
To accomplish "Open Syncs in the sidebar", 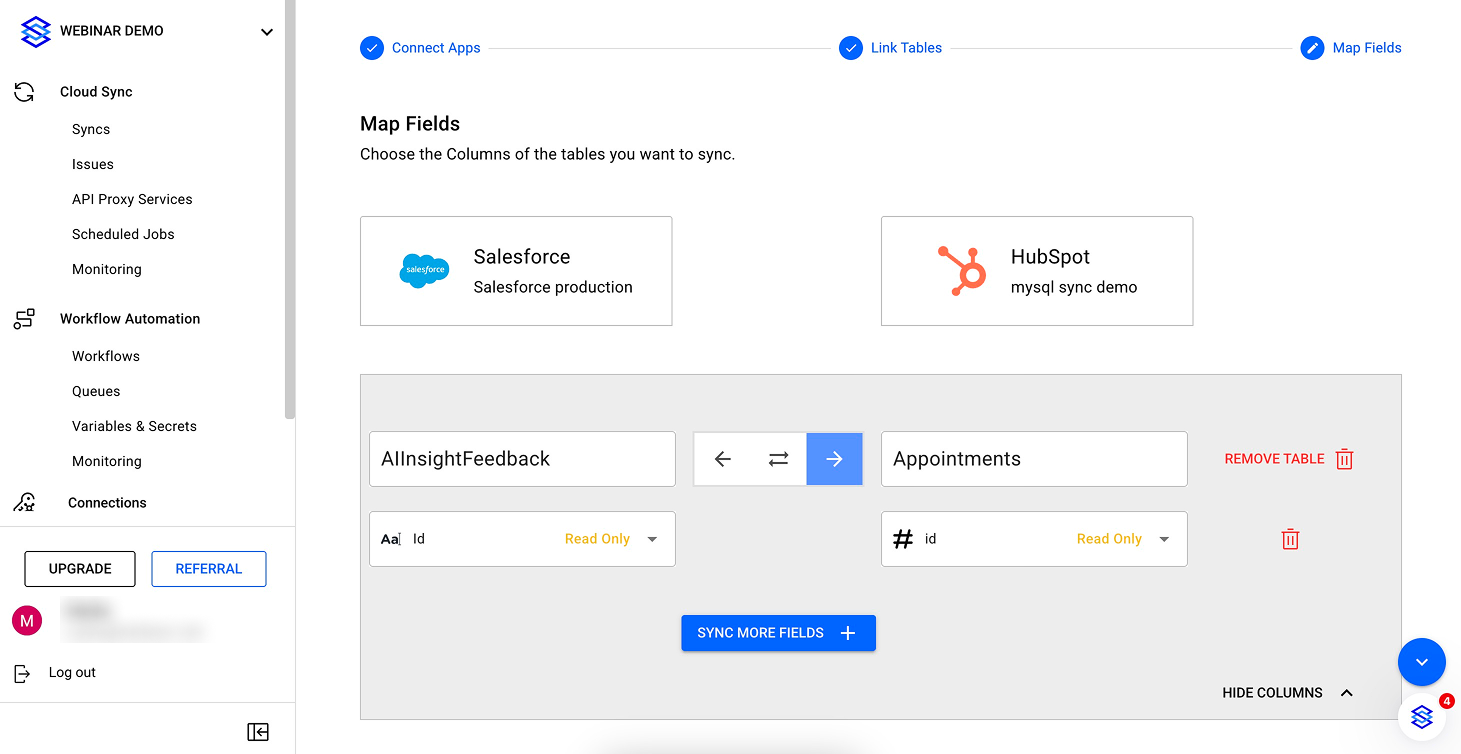I will [91, 129].
